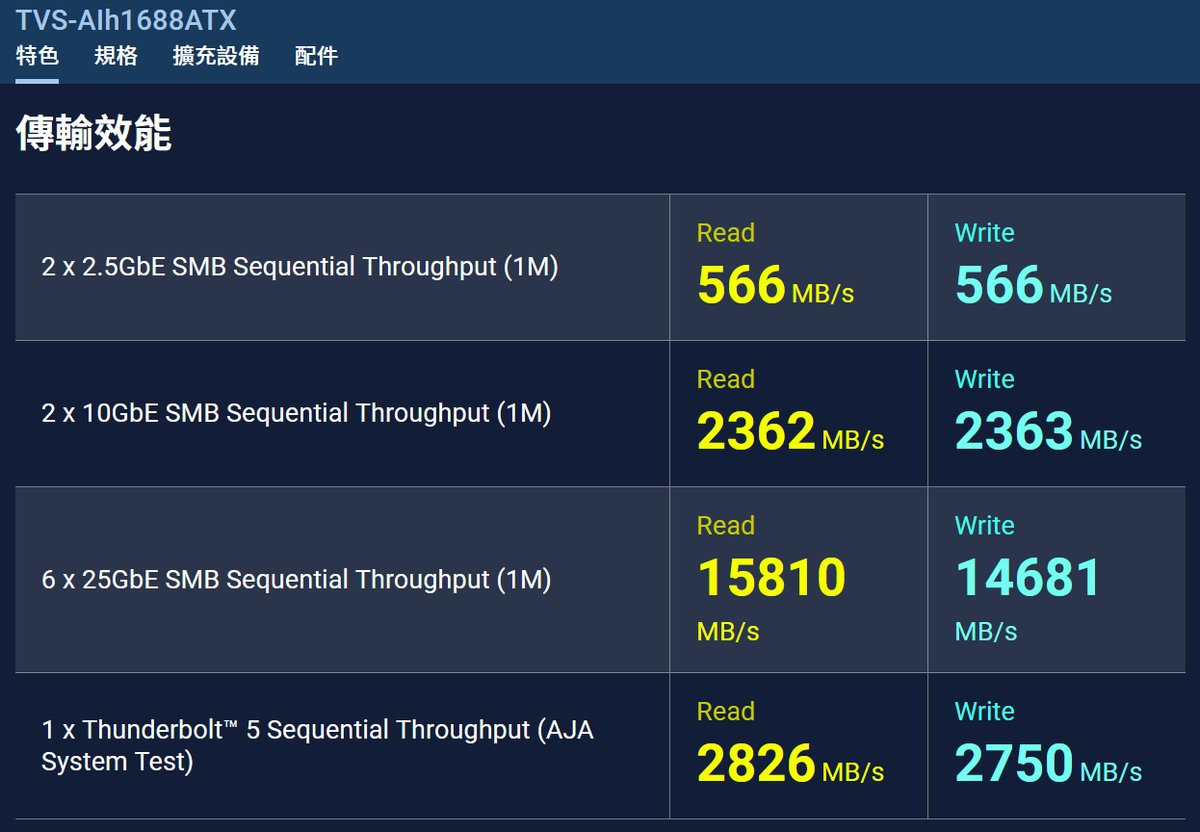The width and height of the screenshot is (1200, 832).
Task: Go to the 配件 tab
Action: (x=316, y=56)
